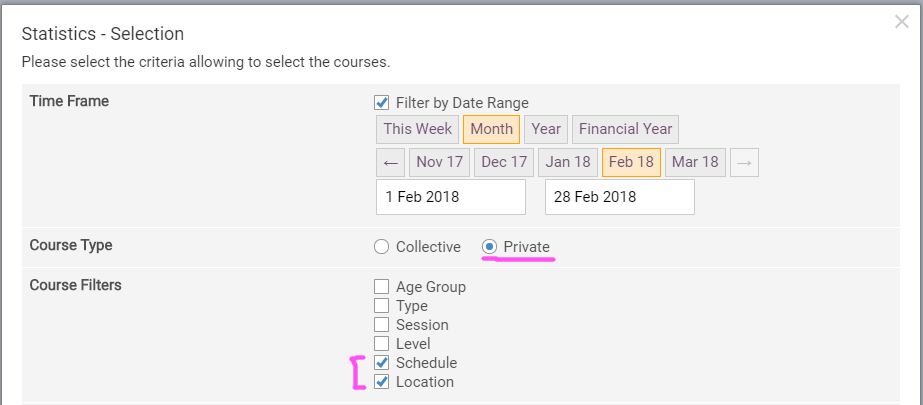Image resolution: width=923 pixels, height=405 pixels.
Task: Enable the Age Group filter
Action: pos(381,287)
